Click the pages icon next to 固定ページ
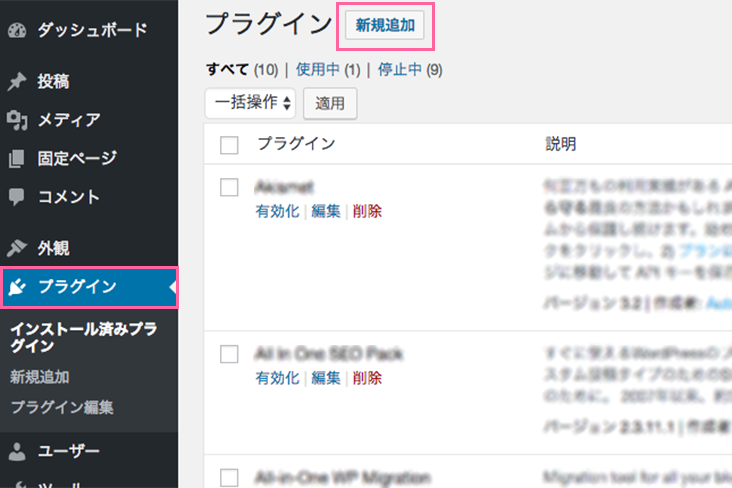This screenshot has height=488, width=732. click(16, 159)
